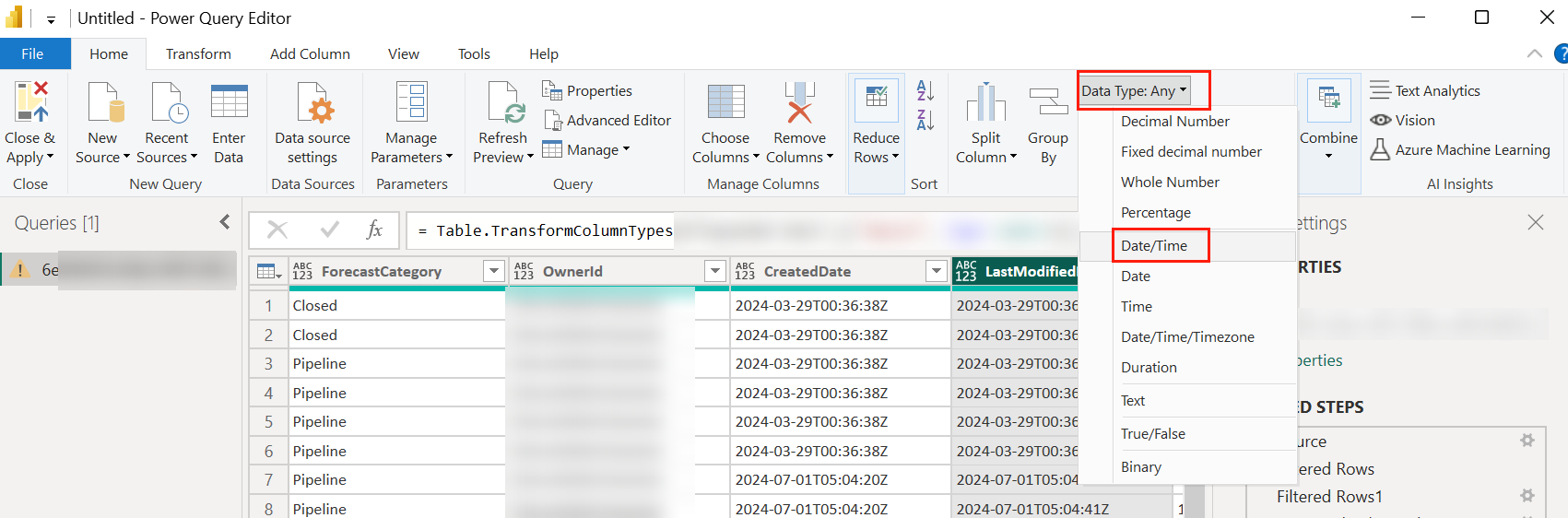Image resolution: width=1568 pixels, height=518 pixels.
Task: Open settings gear for Filtered Rows1 step
Action: point(1527,496)
